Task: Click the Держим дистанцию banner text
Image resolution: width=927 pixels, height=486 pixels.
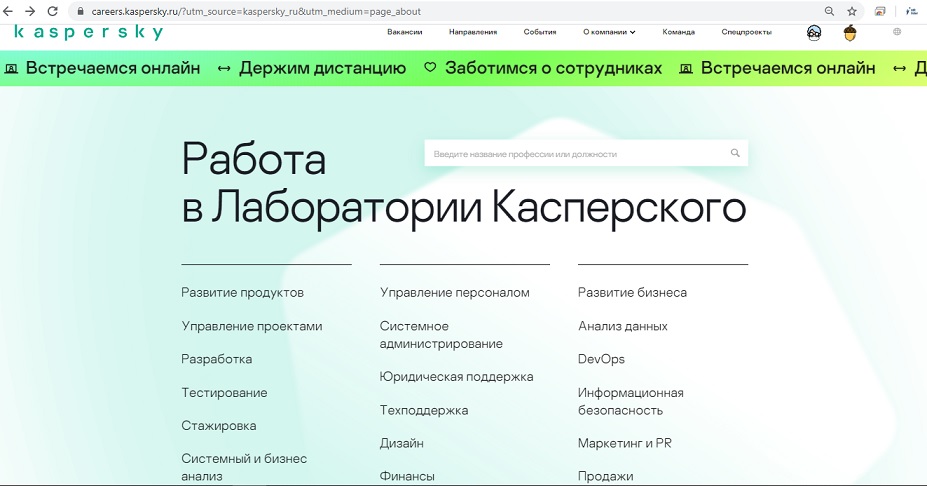Action: click(322, 68)
